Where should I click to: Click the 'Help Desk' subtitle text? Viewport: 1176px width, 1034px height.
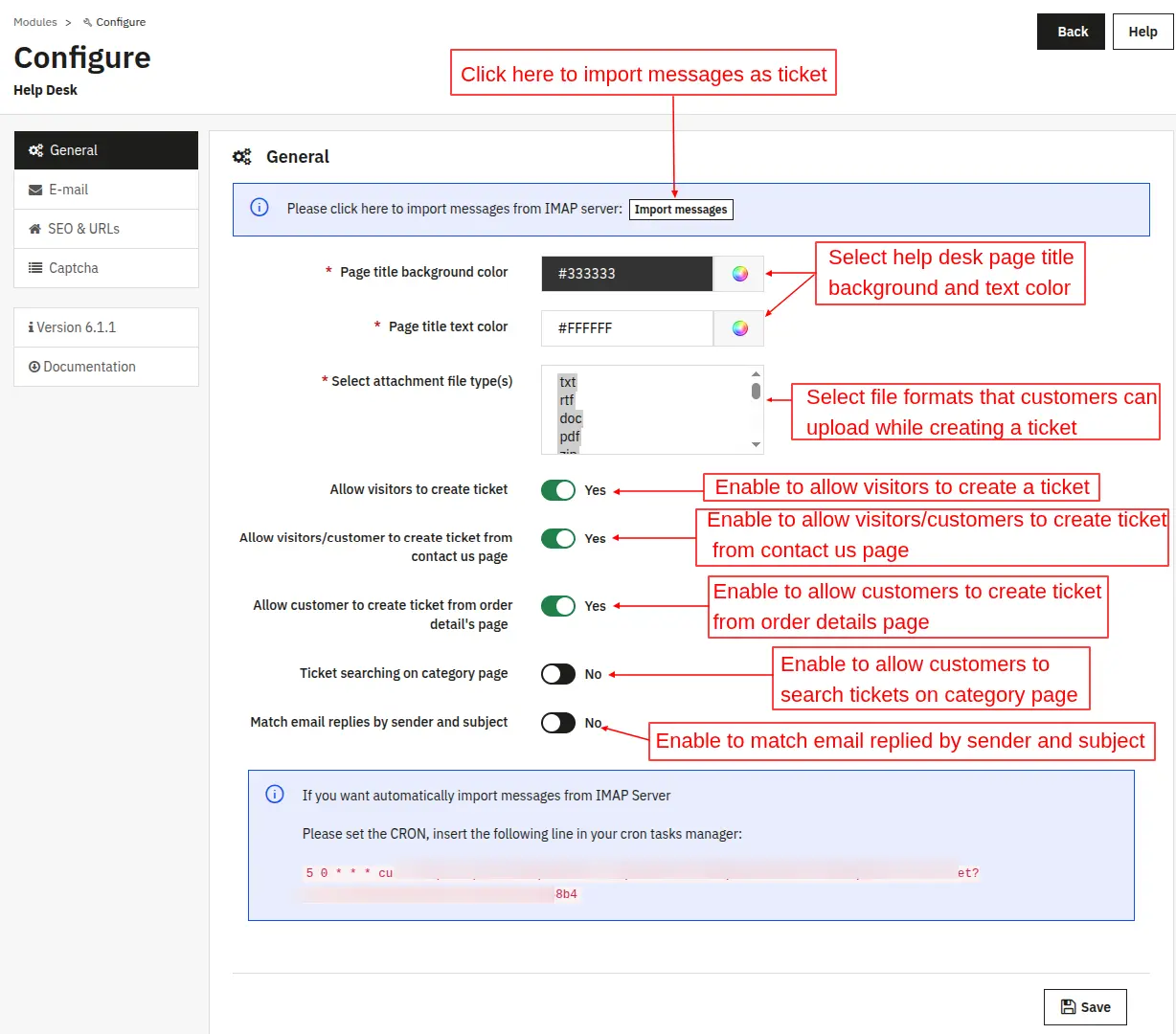click(45, 90)
